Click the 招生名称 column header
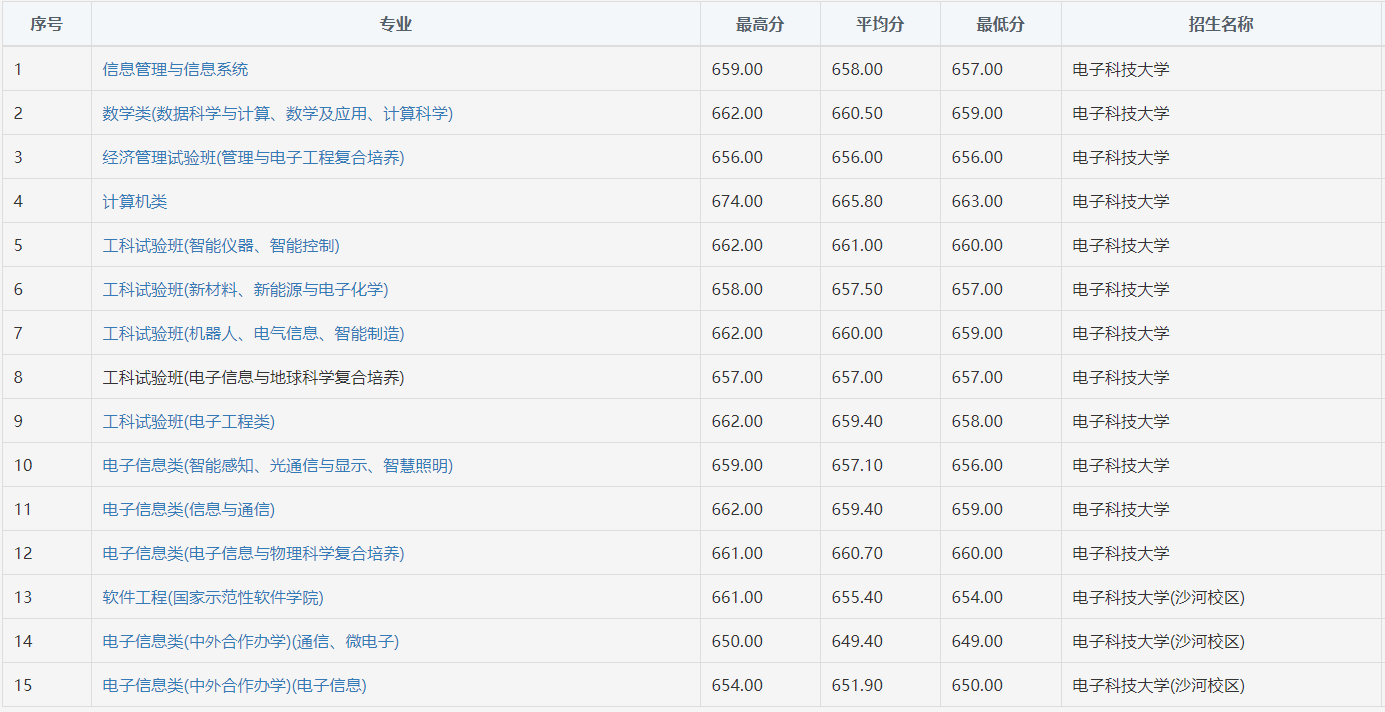Image resolution: width=1385 pixels, height=712 pixels. [1221, 24]
